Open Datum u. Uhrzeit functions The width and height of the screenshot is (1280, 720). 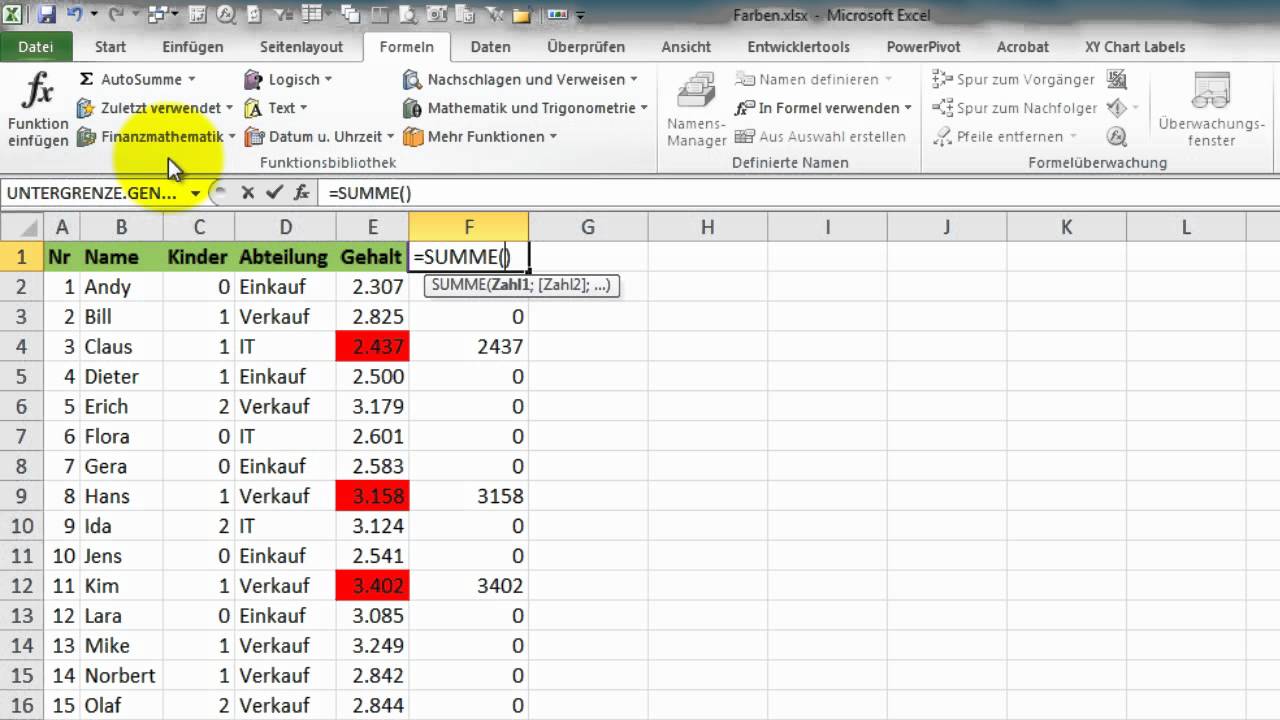(320, 137)
